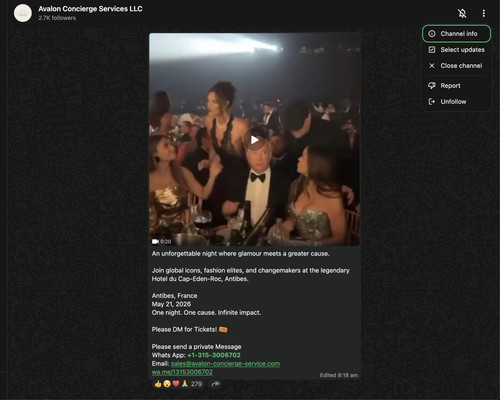The image size is (500, 400).
Task: Click the thumbs up reaction emoji
Action: click(x=158, y=384)
